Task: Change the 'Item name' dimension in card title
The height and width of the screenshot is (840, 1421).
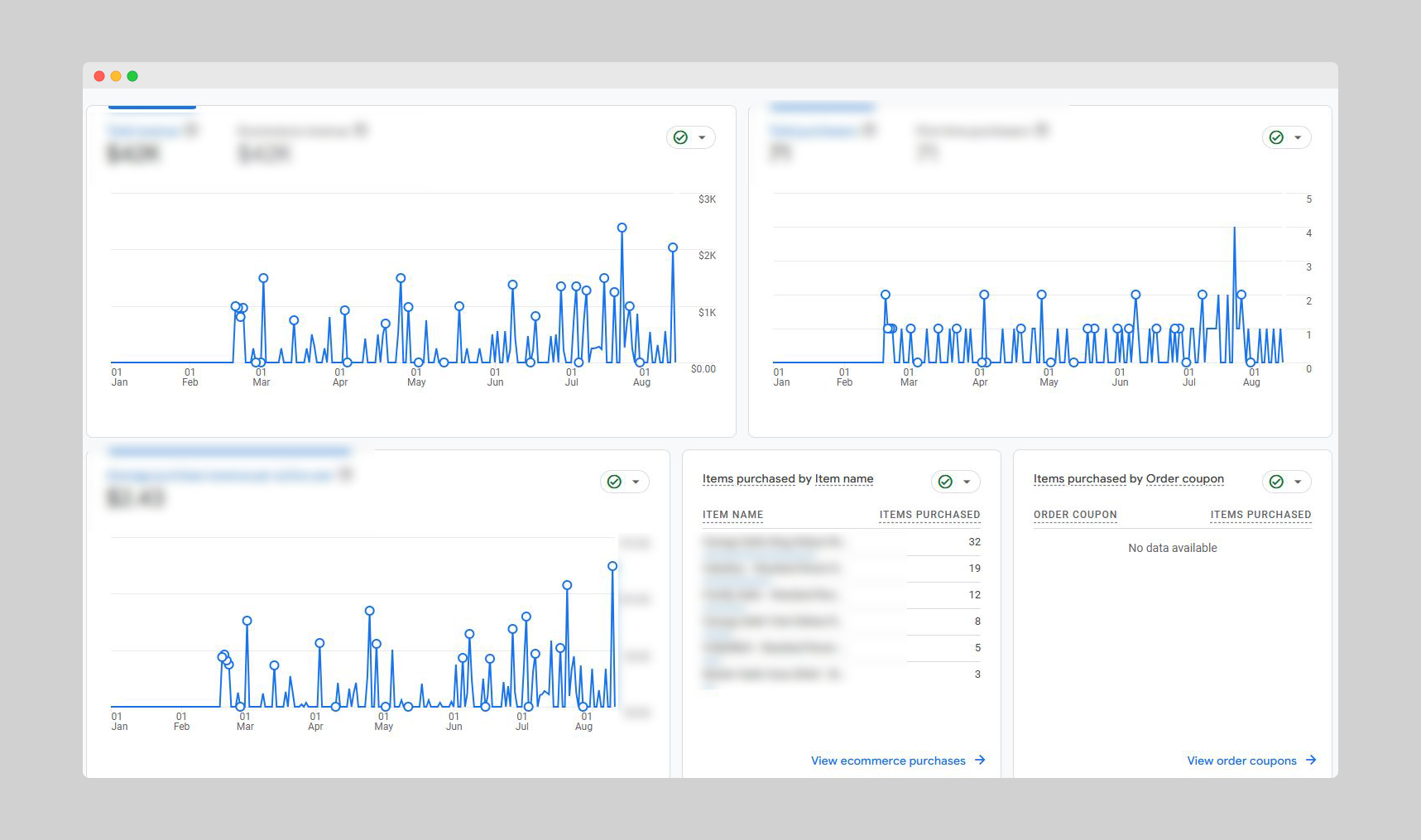Action: [x=843, y=478]
